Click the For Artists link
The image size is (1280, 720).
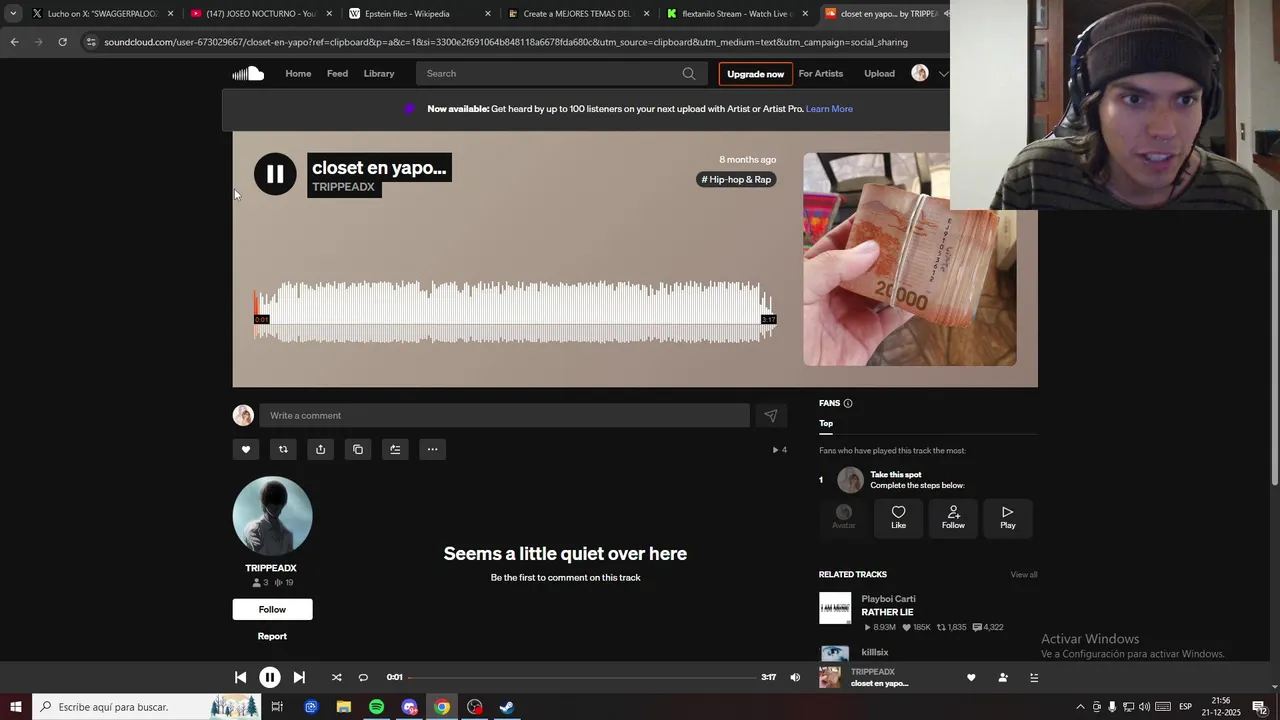[821, 74]
